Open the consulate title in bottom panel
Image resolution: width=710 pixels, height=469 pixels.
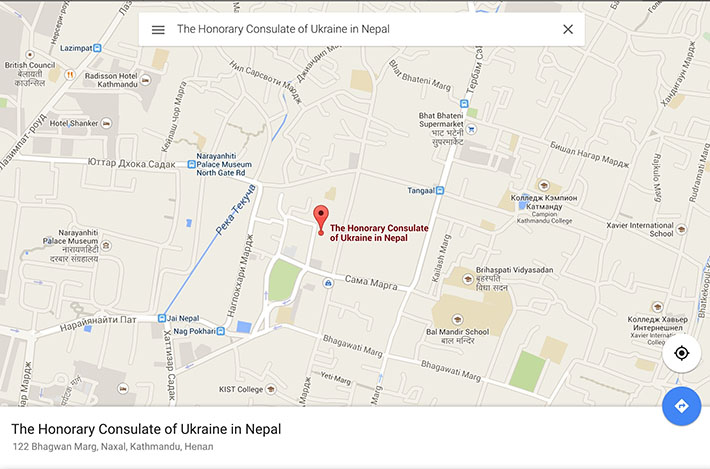(x=146, y=429)
